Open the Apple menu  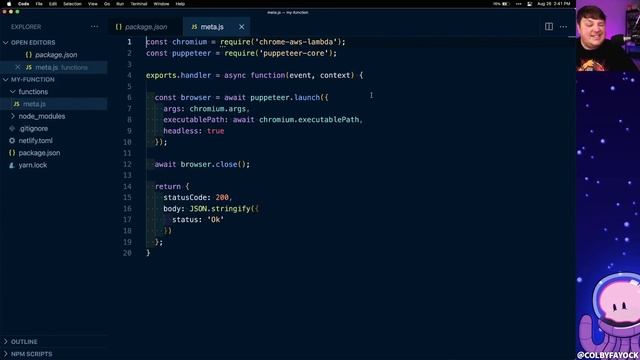tap(9, 4)
